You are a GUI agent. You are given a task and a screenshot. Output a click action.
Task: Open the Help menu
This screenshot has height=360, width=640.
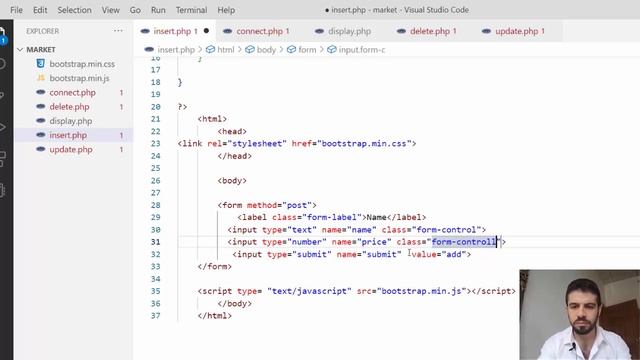[x=226, y=10]
